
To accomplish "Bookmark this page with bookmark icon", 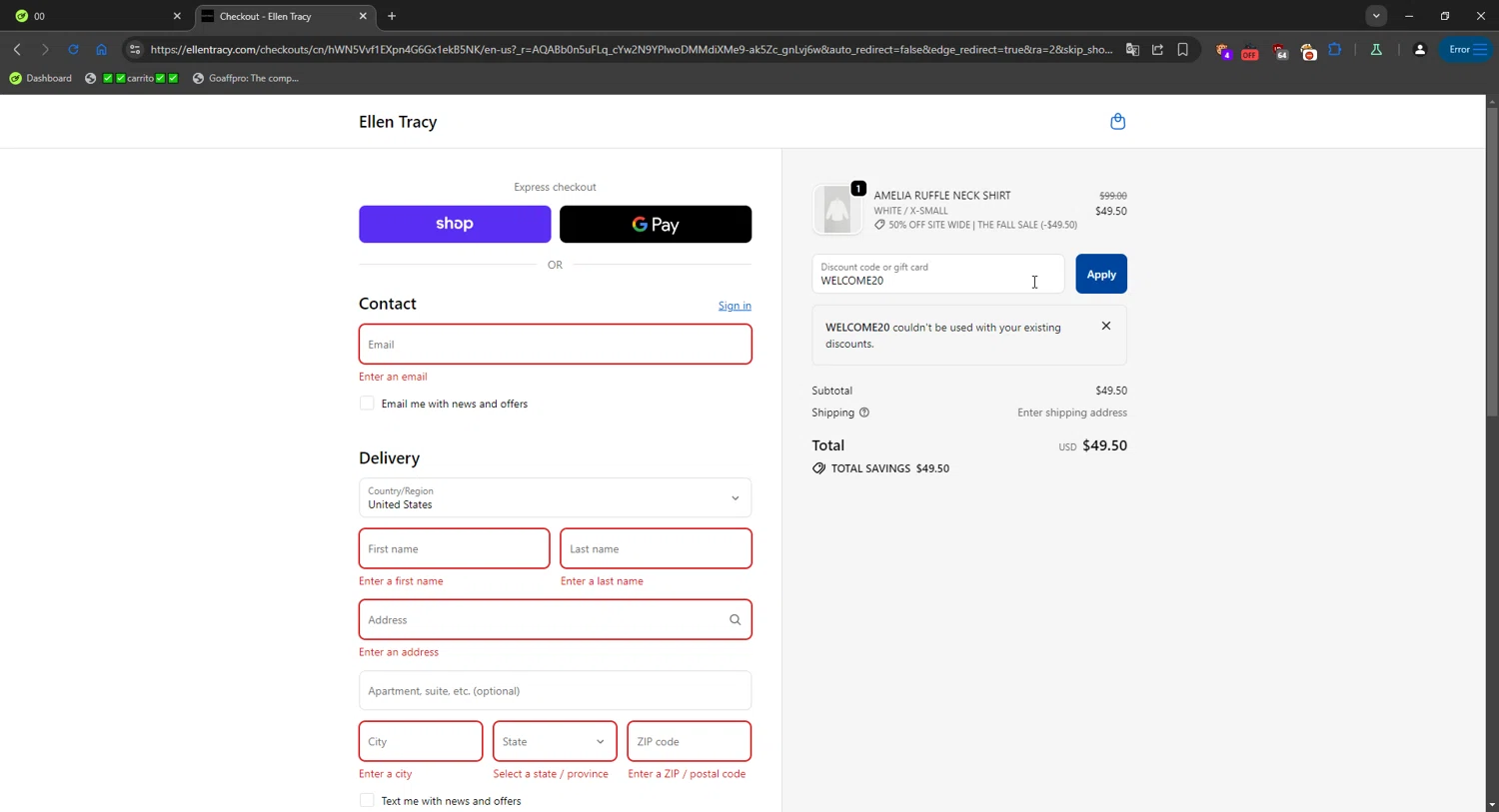I will click(x=1182, y=49).
